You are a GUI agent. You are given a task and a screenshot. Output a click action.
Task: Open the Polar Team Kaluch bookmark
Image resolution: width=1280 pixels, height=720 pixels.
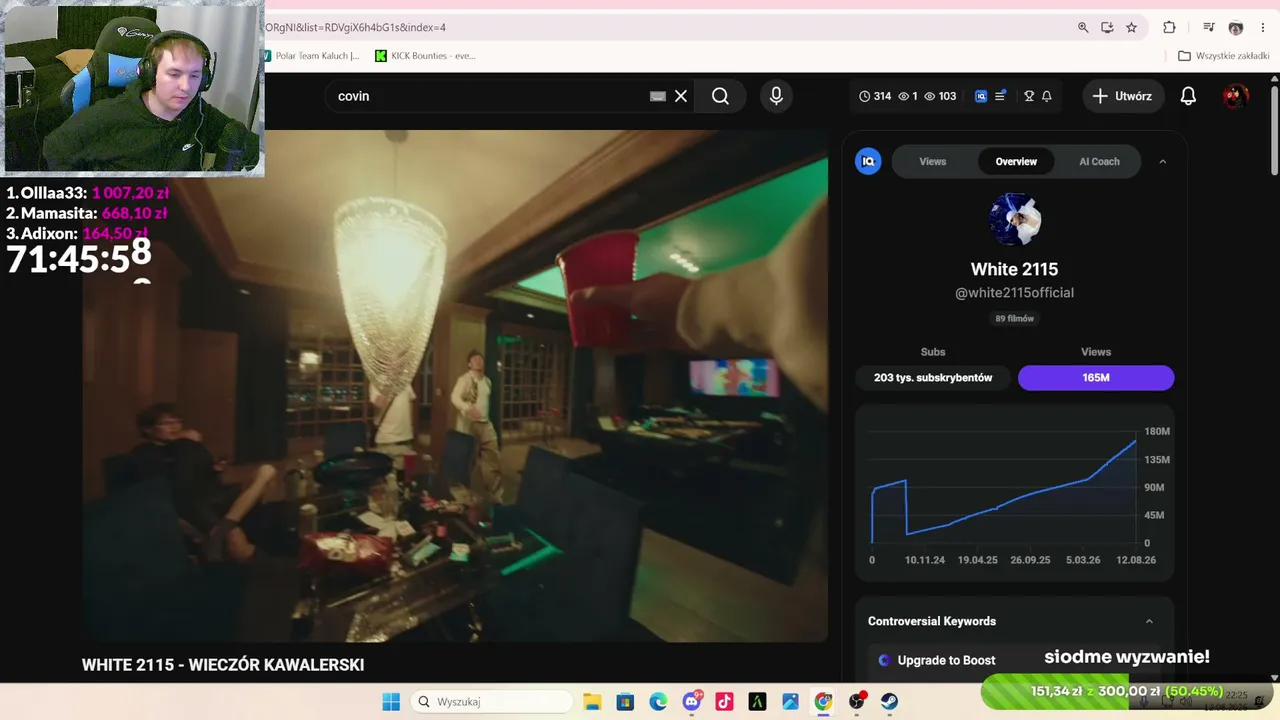pyautogui.click(x=312, y=56)
